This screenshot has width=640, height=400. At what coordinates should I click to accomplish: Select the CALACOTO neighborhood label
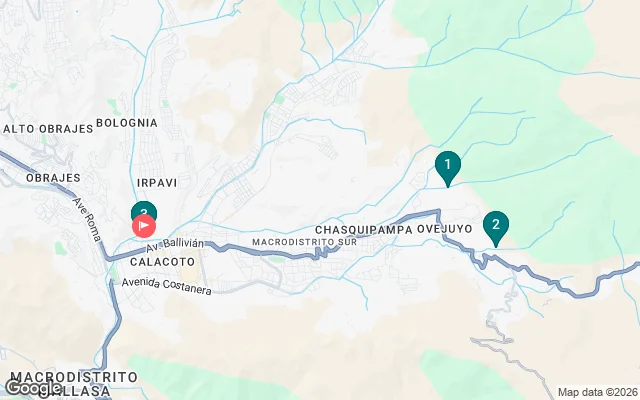pos(162,262)
